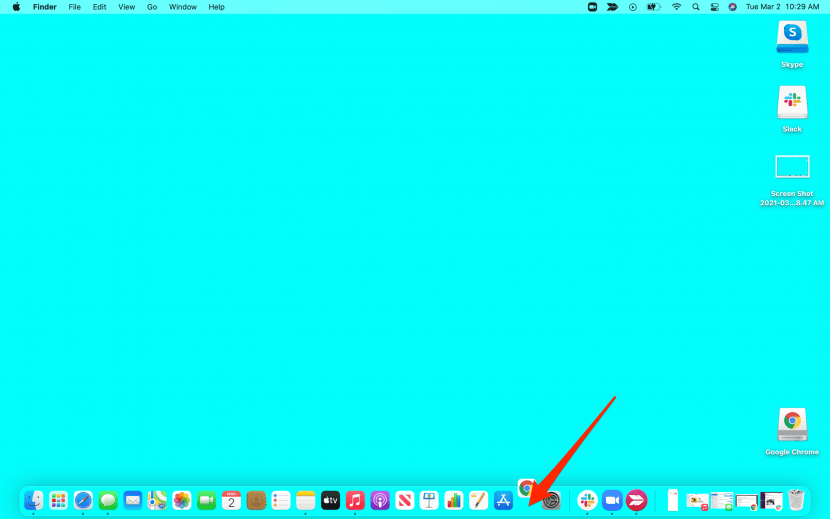Launch Safari from the Dock
The image size is (830, 519).
point(83,500)
